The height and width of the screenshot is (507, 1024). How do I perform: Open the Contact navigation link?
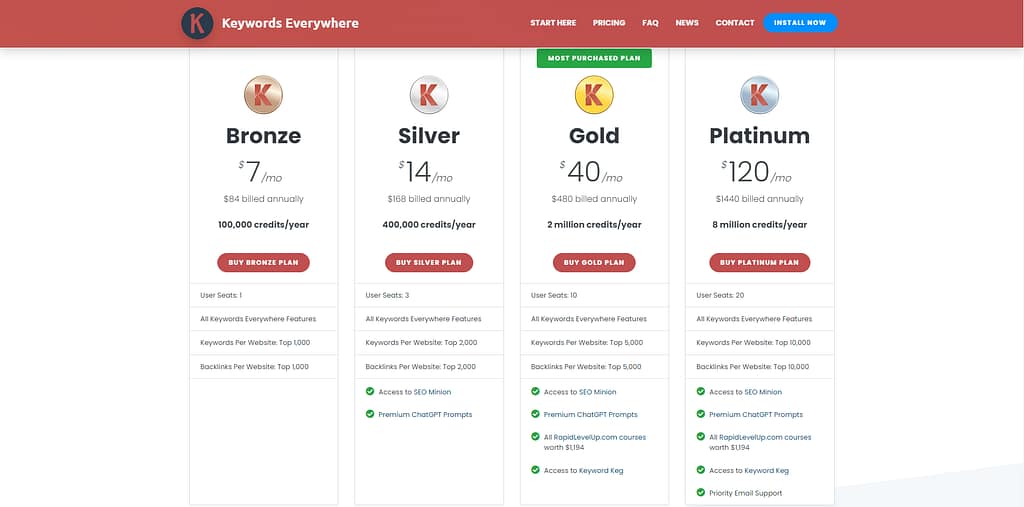pos(735,23)
